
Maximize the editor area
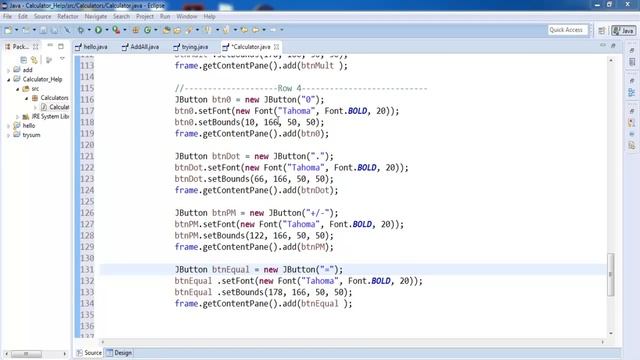coord(613,46)
